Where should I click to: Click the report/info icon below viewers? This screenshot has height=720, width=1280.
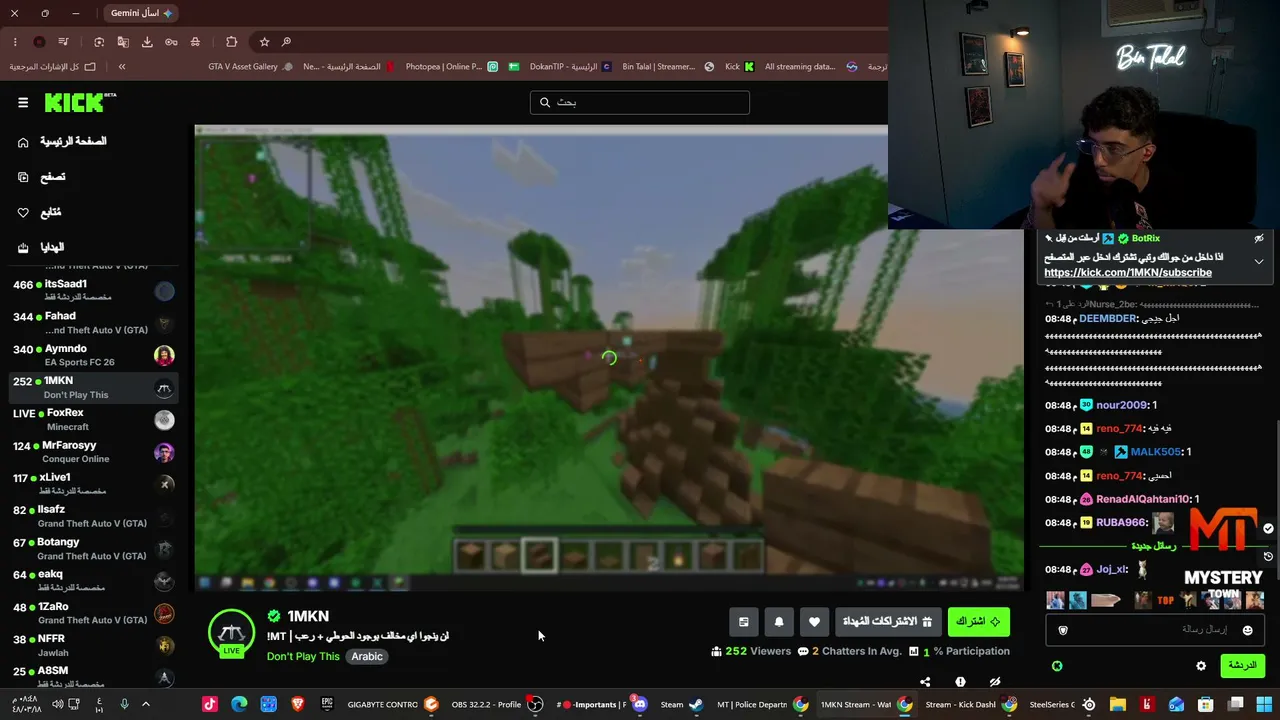(960, 682)
